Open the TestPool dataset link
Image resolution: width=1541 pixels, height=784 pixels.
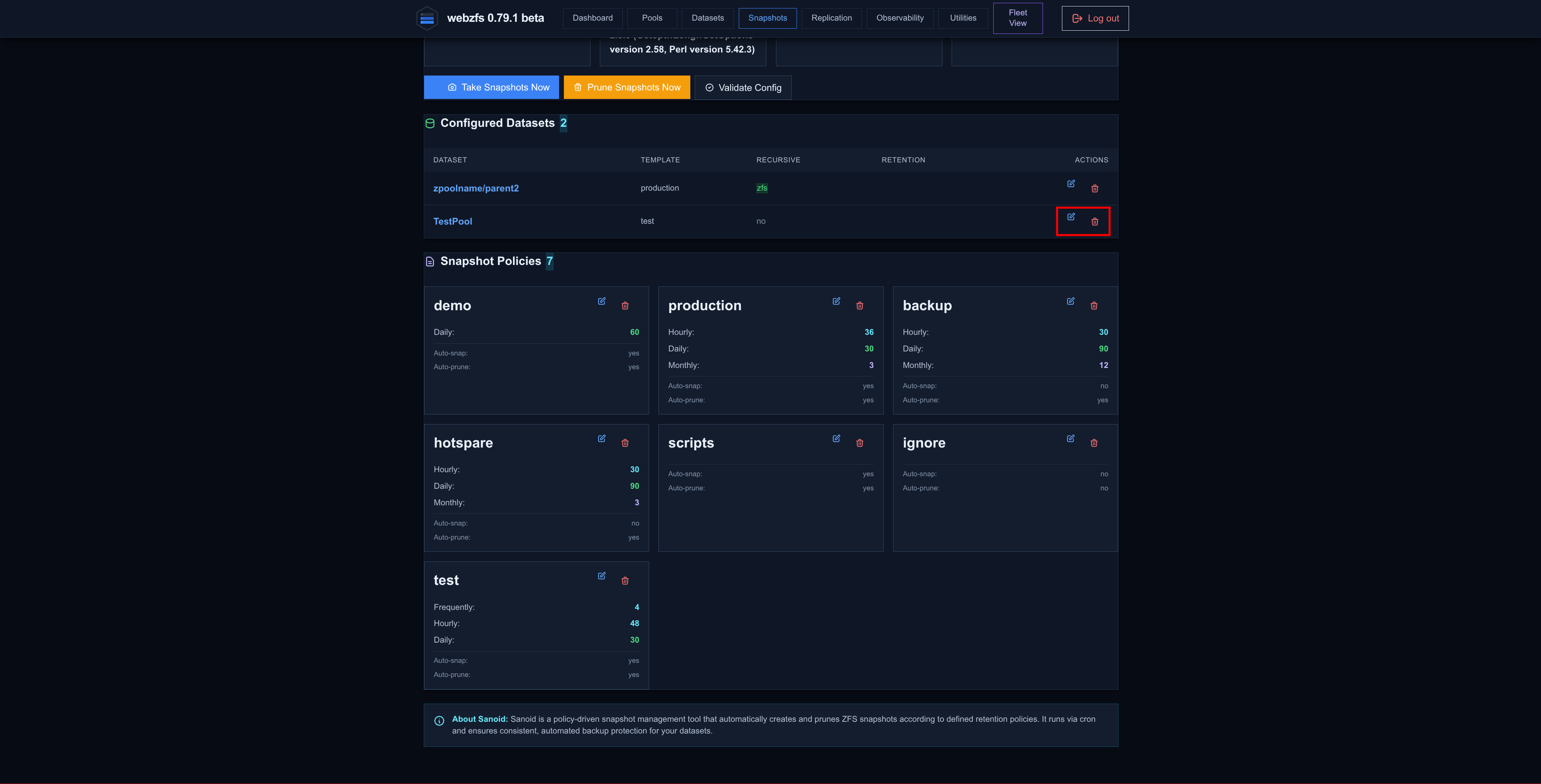tap(453, 221)
